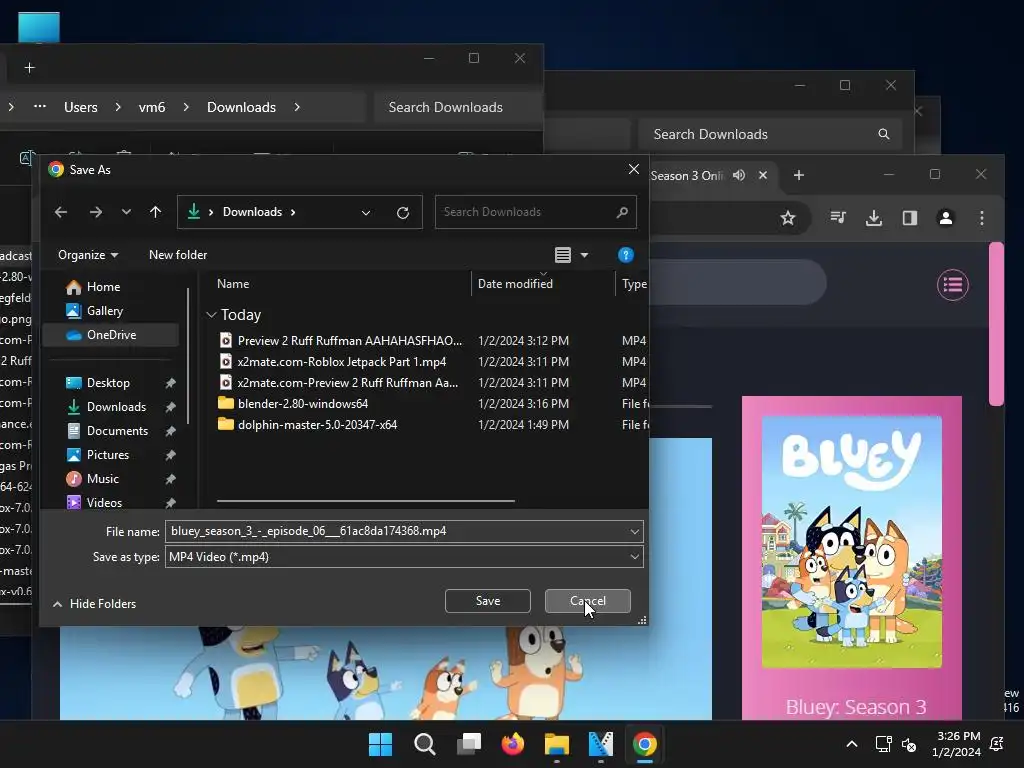Open view options dropdown arrow
This screenshot has width=1024, height=768.
pos(584,255)
